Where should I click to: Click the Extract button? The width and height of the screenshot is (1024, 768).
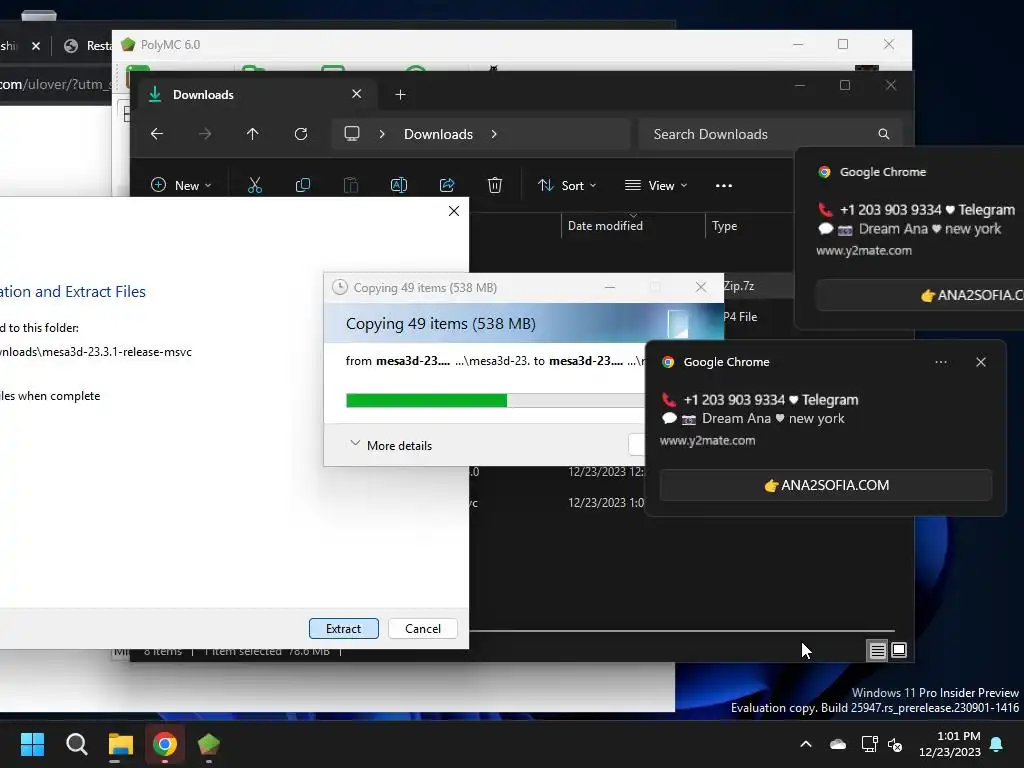344,628
